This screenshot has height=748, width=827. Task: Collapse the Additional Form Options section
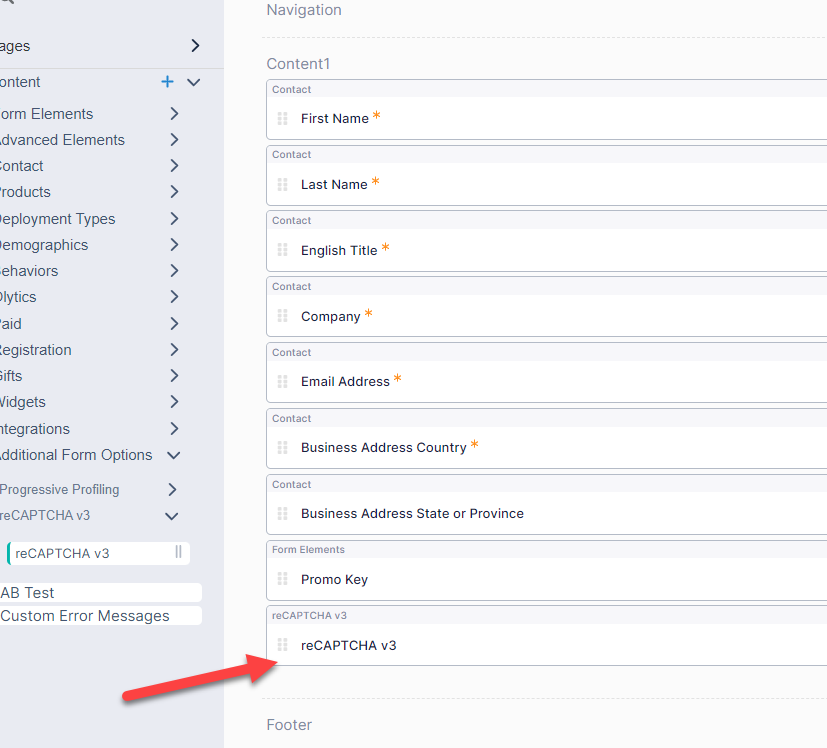174,455
